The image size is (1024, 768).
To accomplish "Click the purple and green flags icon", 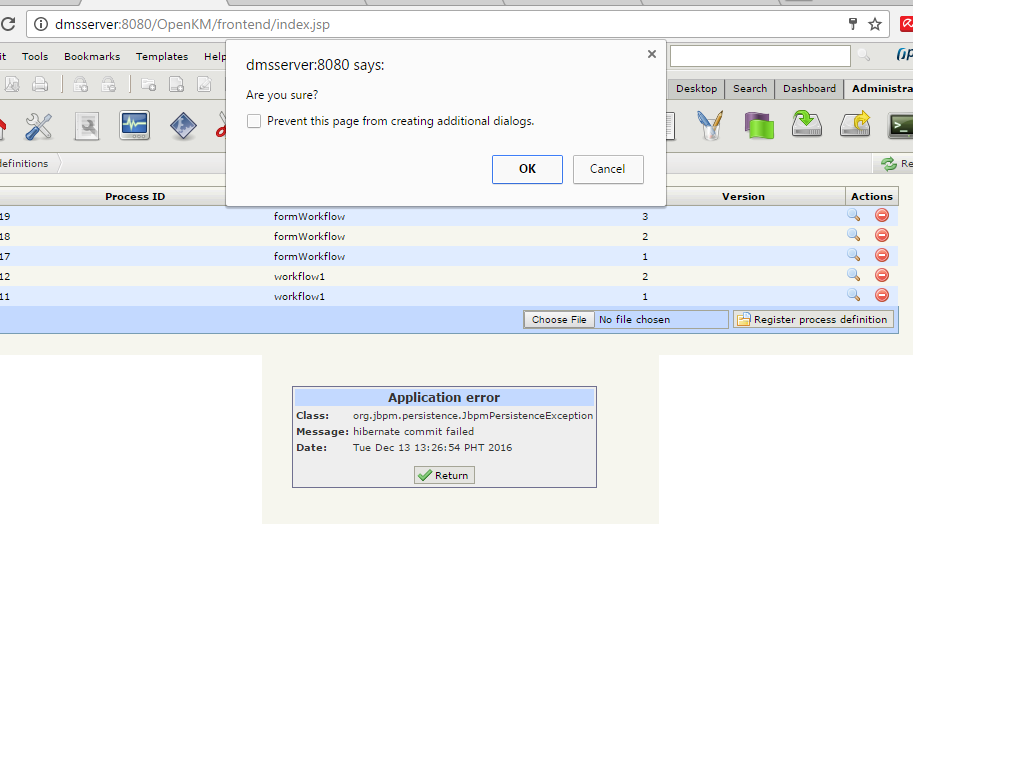I will pyautogui.click(x=759, y=126).
